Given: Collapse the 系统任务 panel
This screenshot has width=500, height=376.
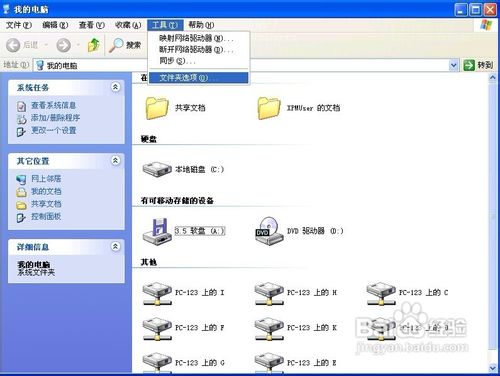Looking at the screenshot, I should (115, 87).
